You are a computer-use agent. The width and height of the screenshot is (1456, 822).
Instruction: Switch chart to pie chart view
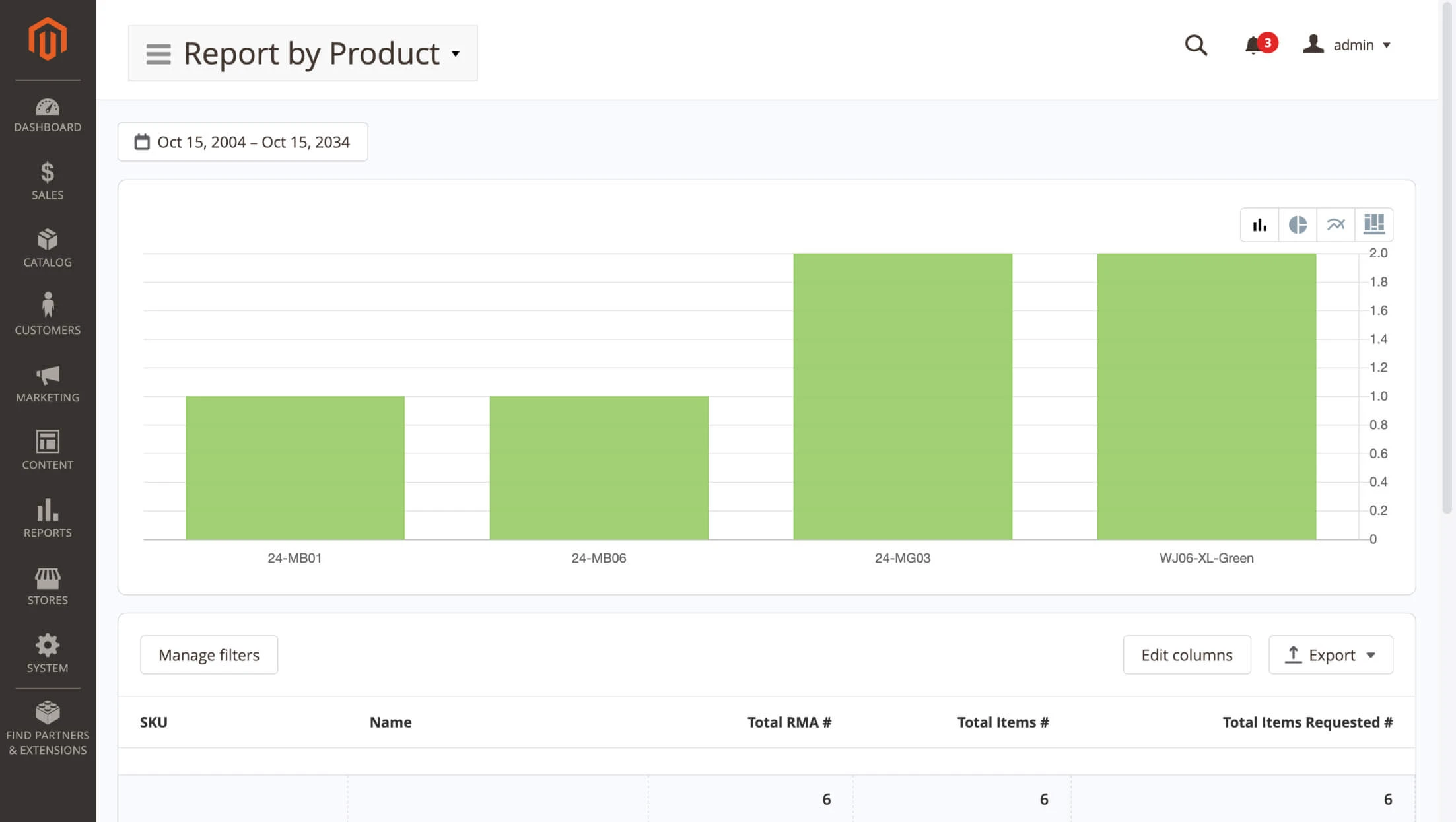(x=1297, y=224)
